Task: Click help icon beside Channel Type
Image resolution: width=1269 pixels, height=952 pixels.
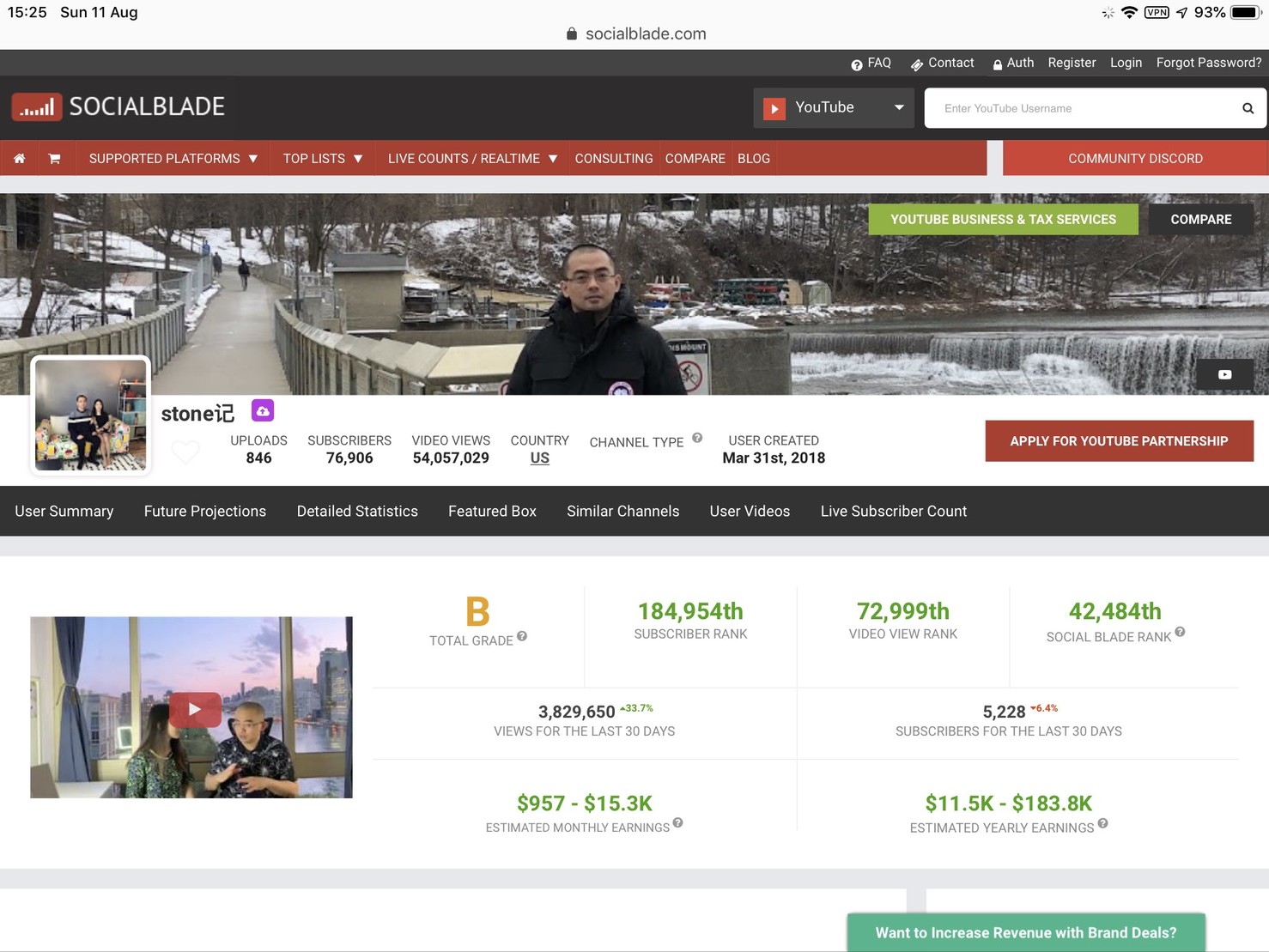Action: coord(697,438)
